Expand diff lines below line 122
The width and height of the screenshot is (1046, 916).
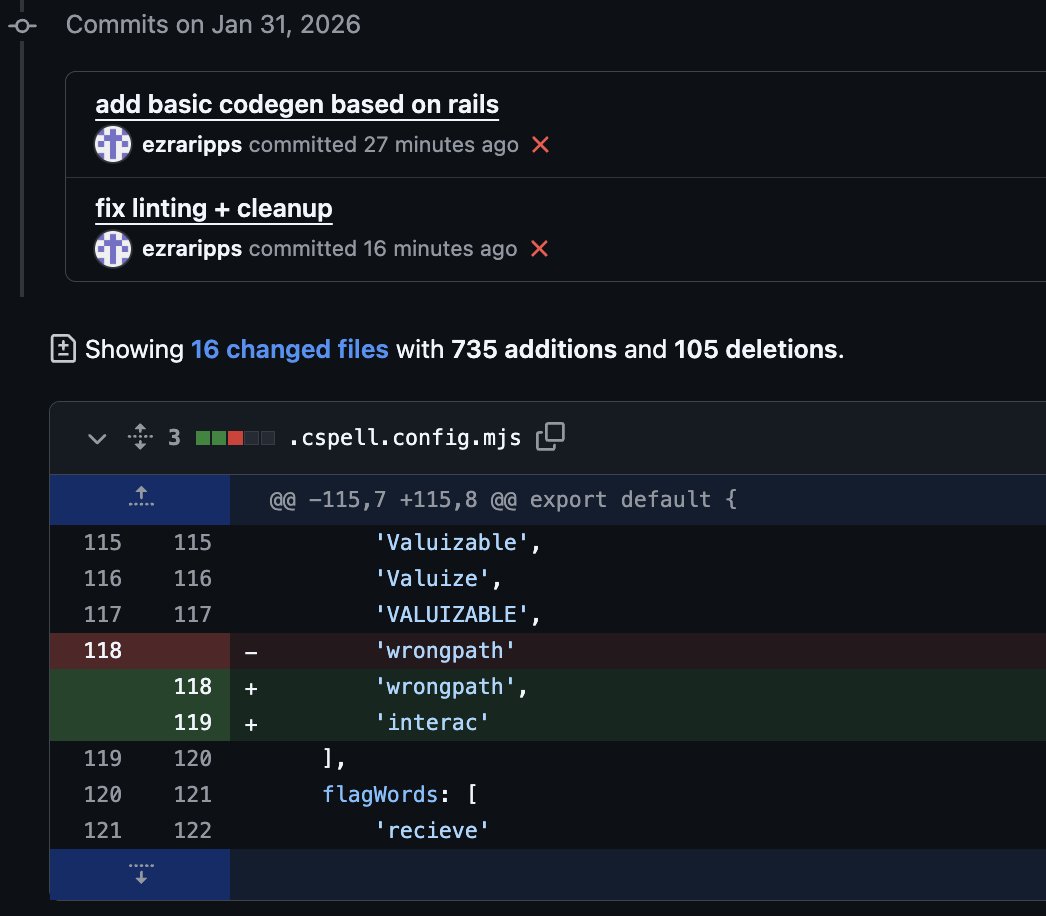coord(140,874)
